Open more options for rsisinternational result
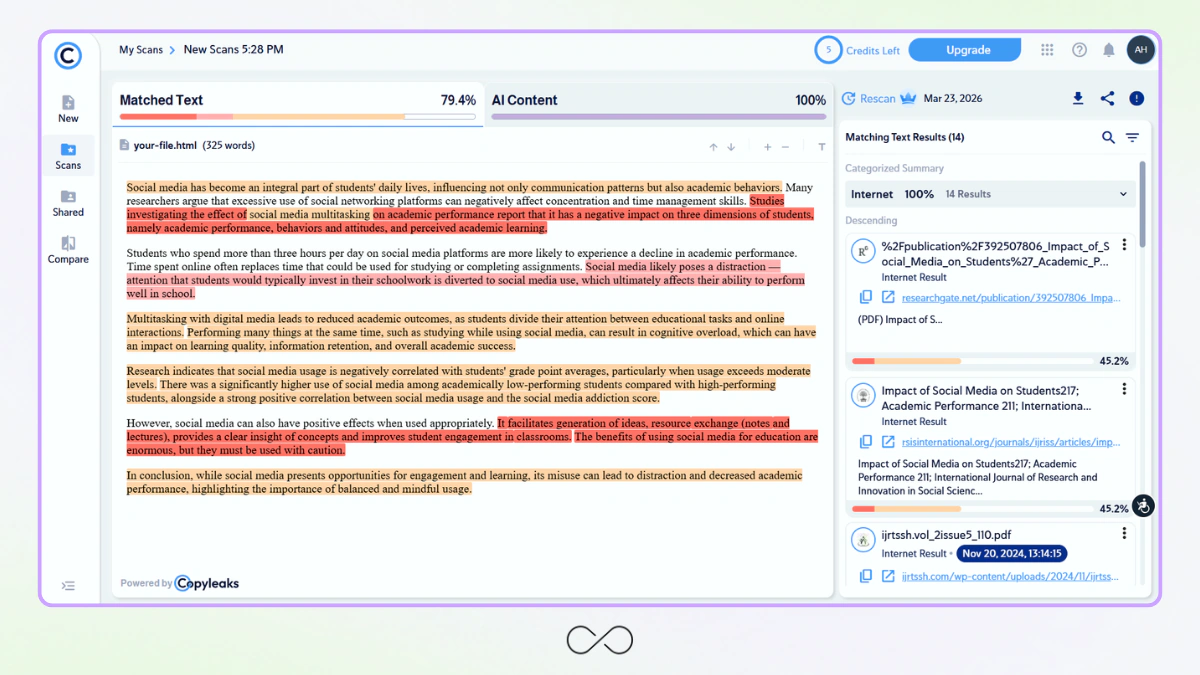1200x675 pixels. [1124, 389]
